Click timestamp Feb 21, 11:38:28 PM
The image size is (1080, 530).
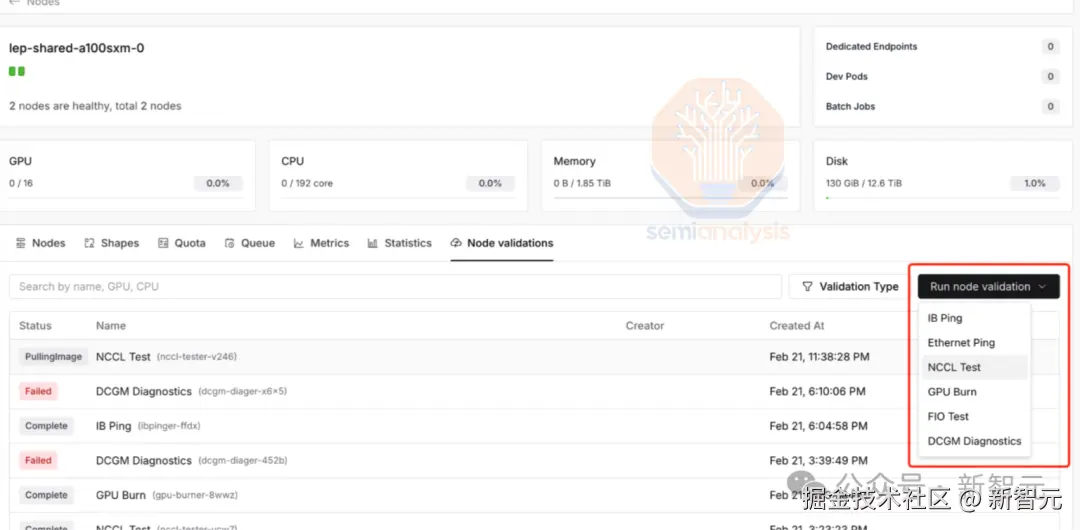820,357
